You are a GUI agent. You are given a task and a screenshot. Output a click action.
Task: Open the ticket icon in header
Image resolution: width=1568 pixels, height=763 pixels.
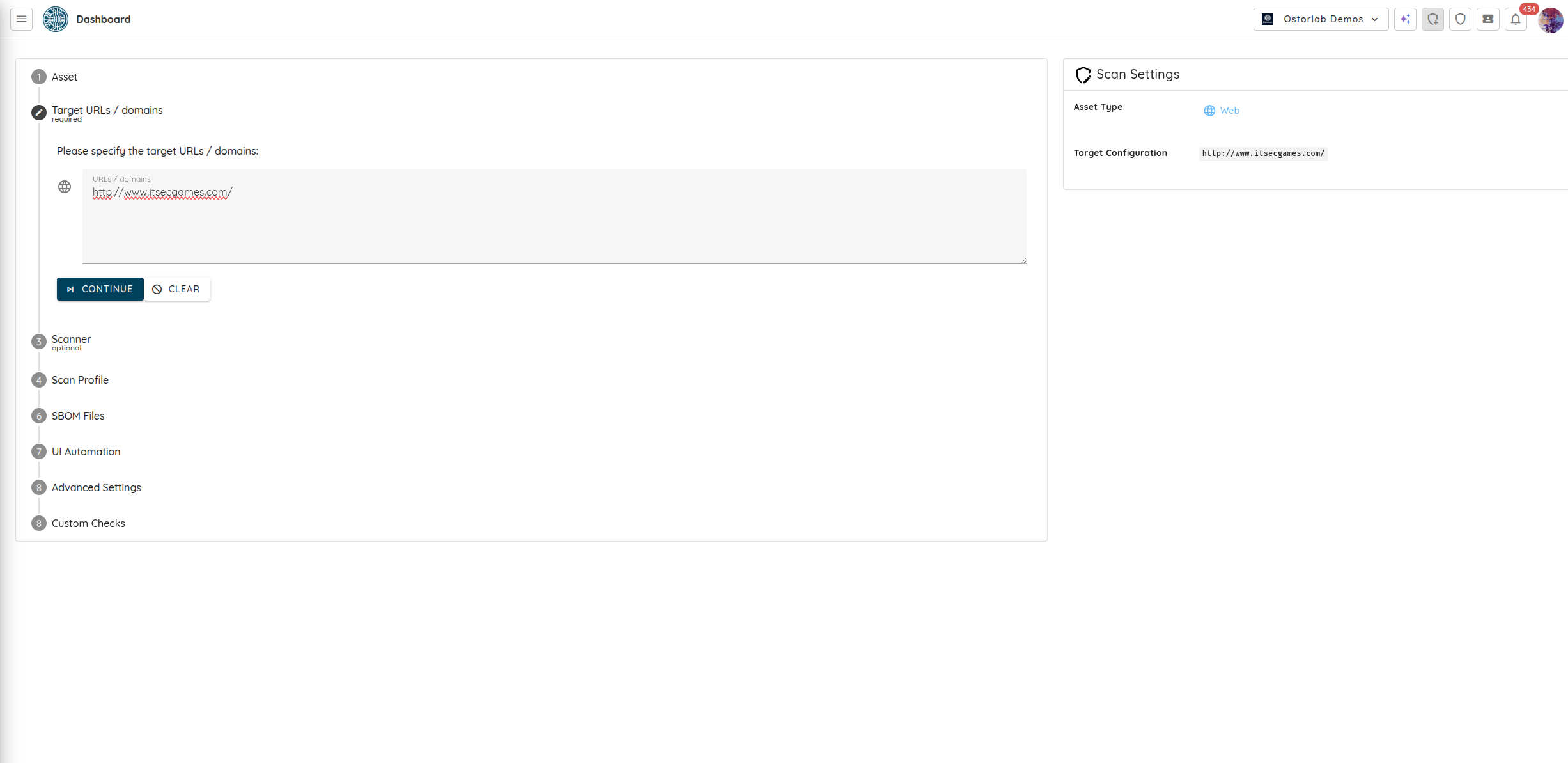[x=1487, y=19]
